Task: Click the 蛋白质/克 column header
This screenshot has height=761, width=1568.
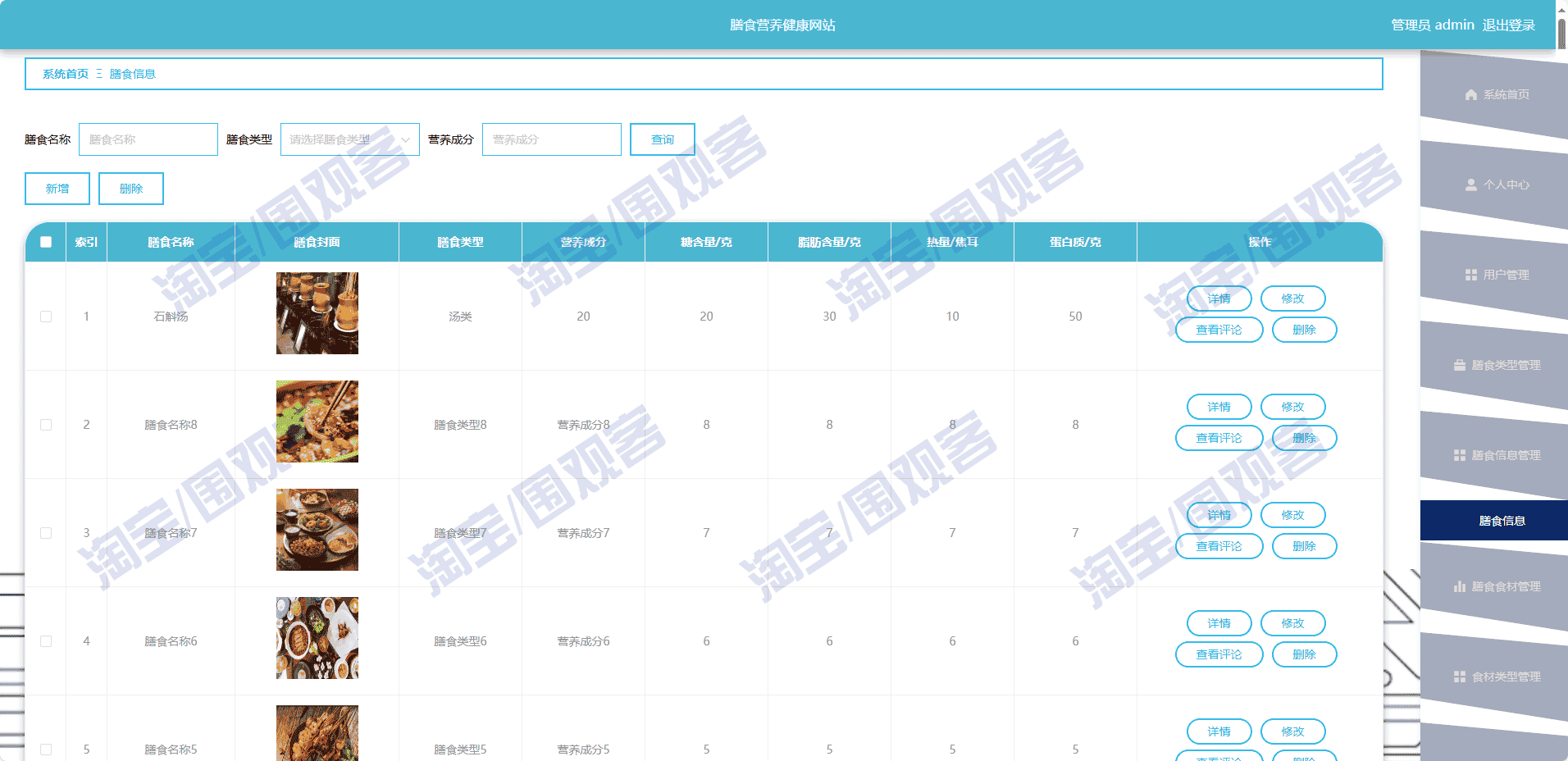Action: [x=1075, y=242]
